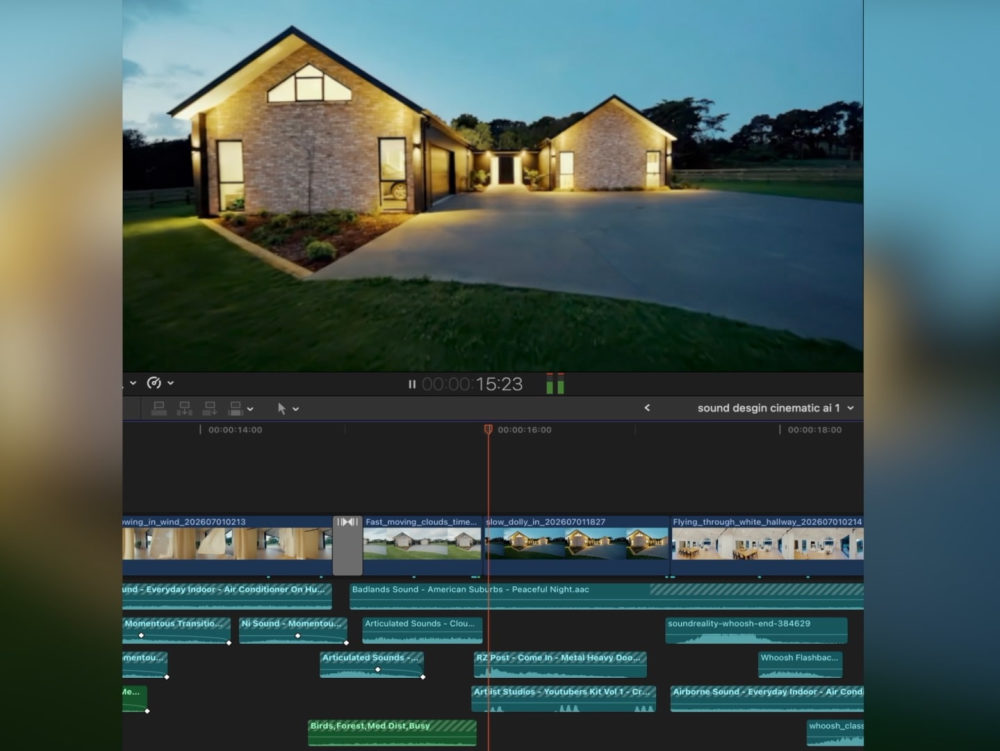Click in the viewer on the house image
Image resolution: width=1000 pixels, height=751 pixels.
[493, 185]
